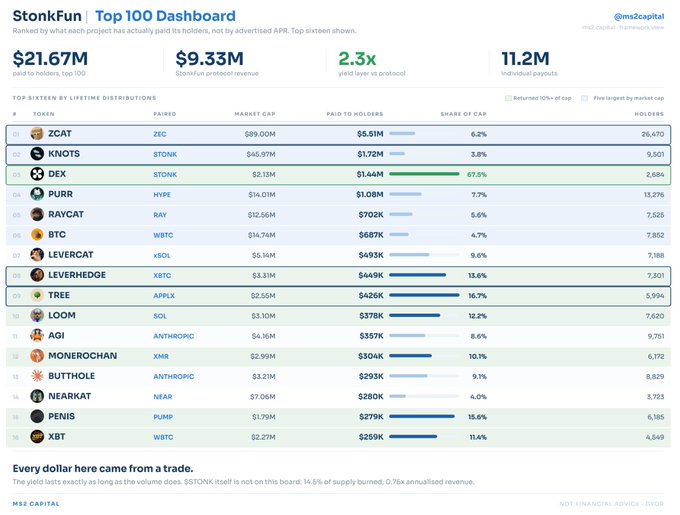Click MONEROCHAN's $304K paid value

[371, 356]
